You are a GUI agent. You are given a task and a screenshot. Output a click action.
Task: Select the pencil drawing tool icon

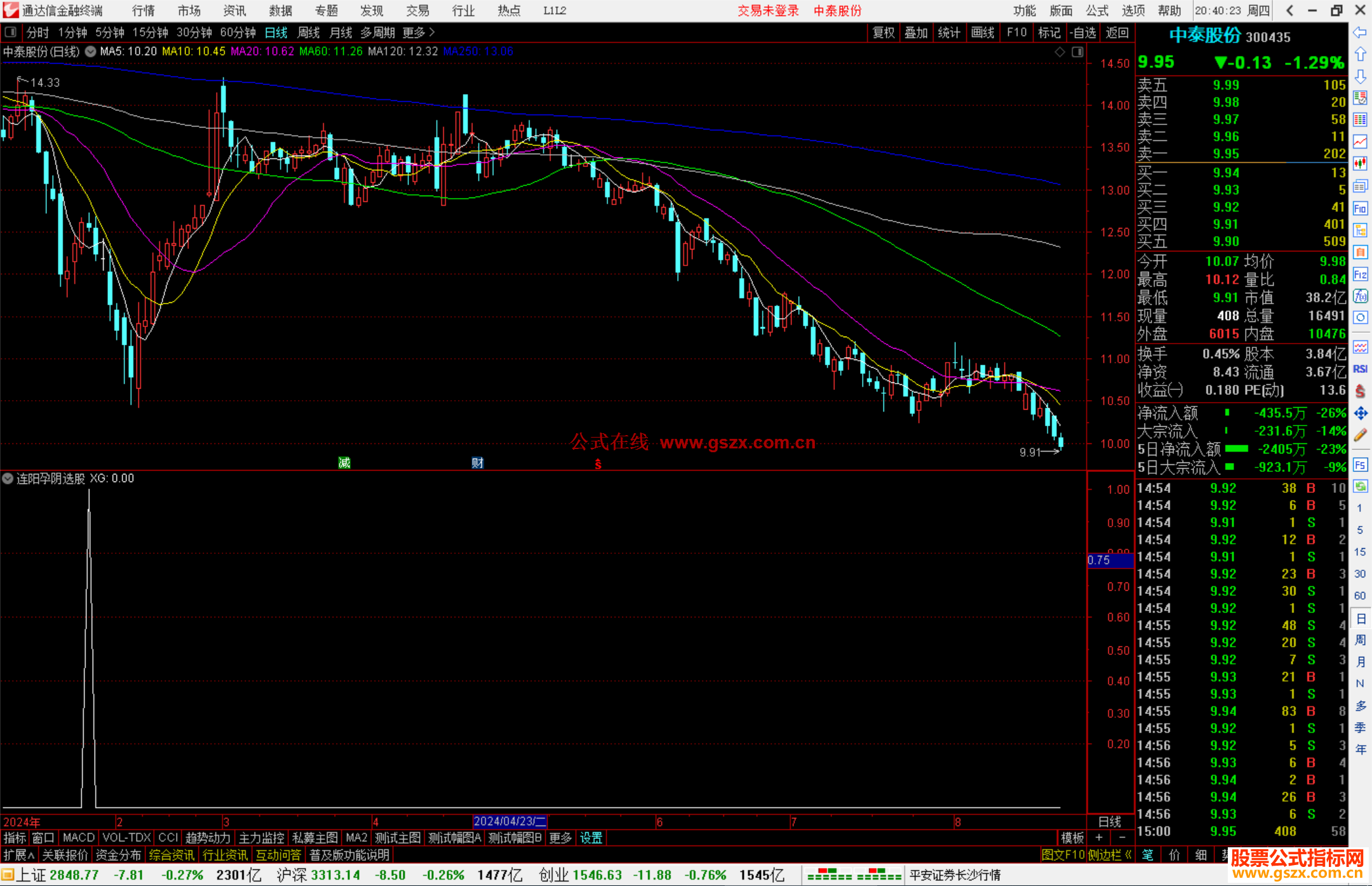pos(1360,435)
